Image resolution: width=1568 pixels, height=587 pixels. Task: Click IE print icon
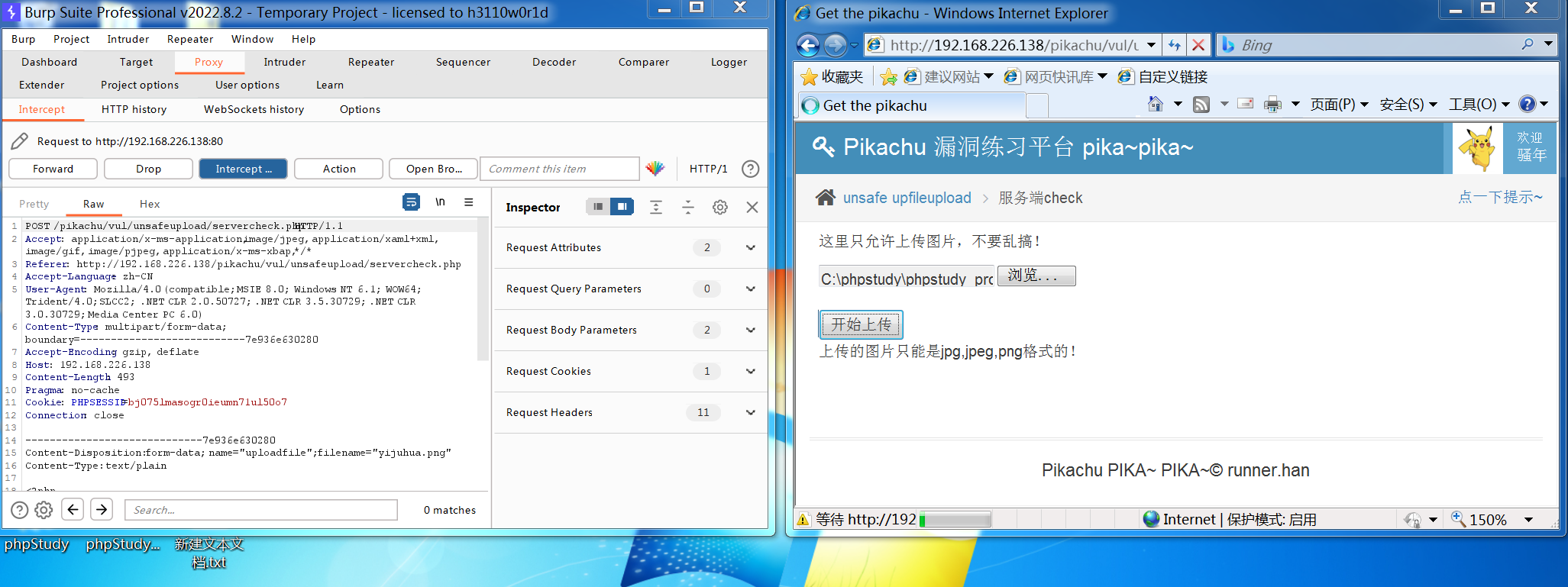(x=1272, y=104)
